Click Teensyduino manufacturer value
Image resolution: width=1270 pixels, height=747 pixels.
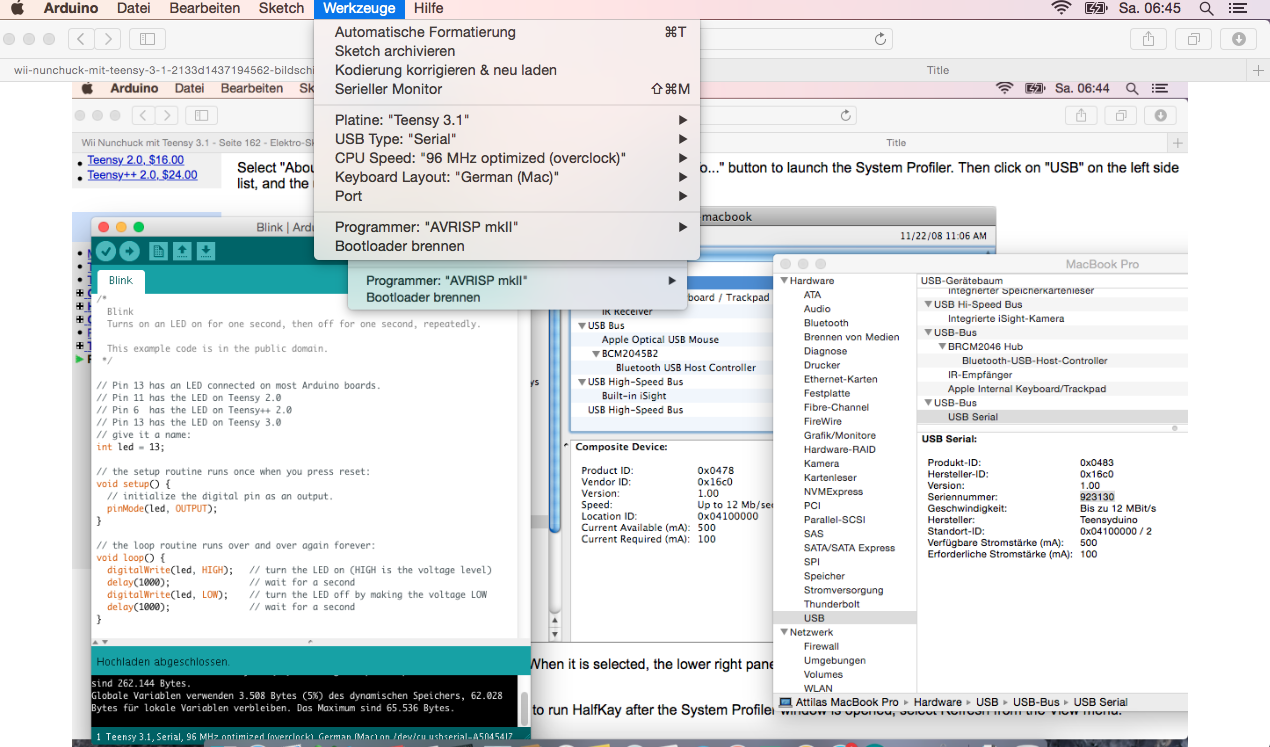coord(1109,520)
